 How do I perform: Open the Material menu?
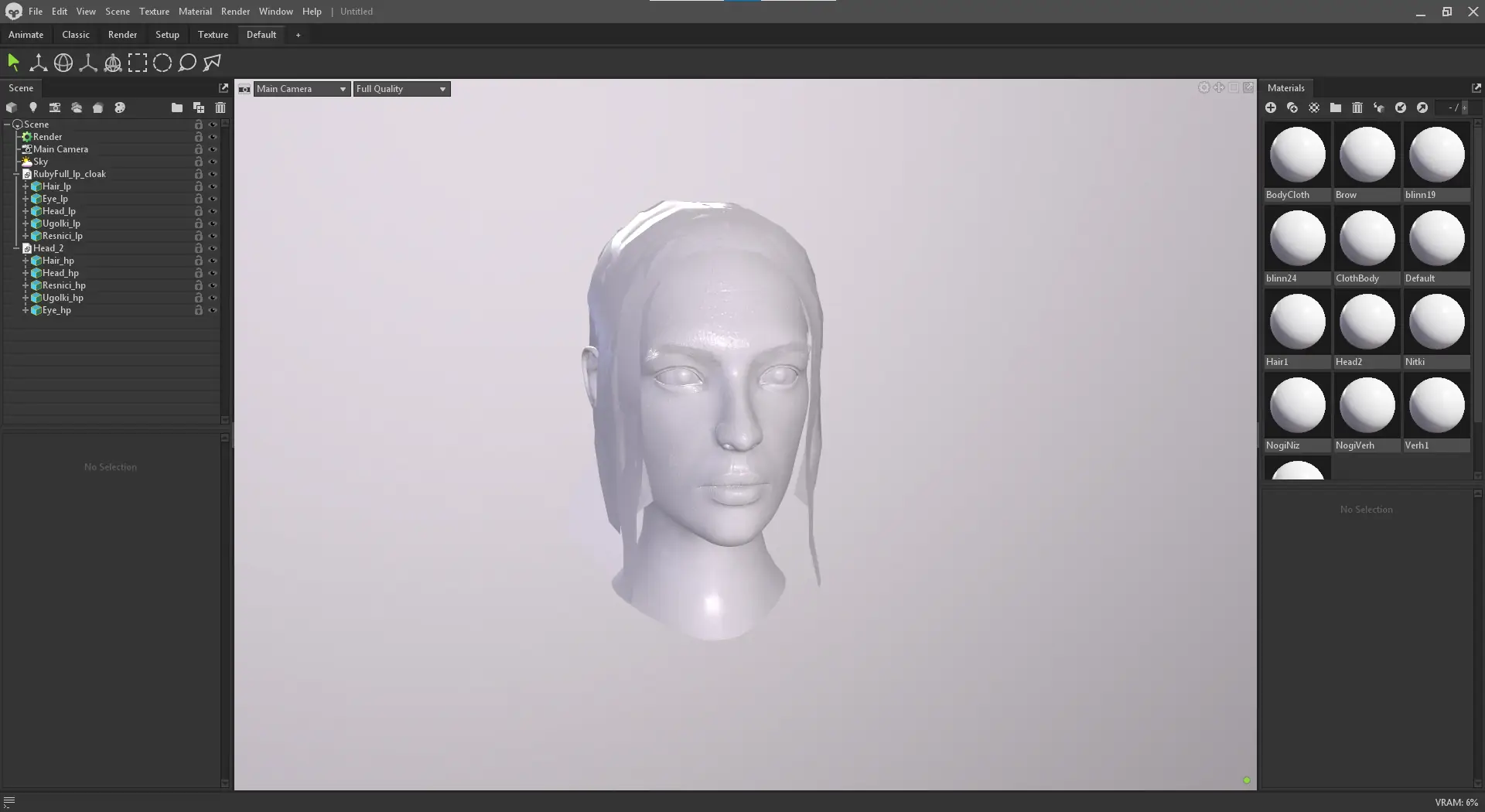point(195,12)
